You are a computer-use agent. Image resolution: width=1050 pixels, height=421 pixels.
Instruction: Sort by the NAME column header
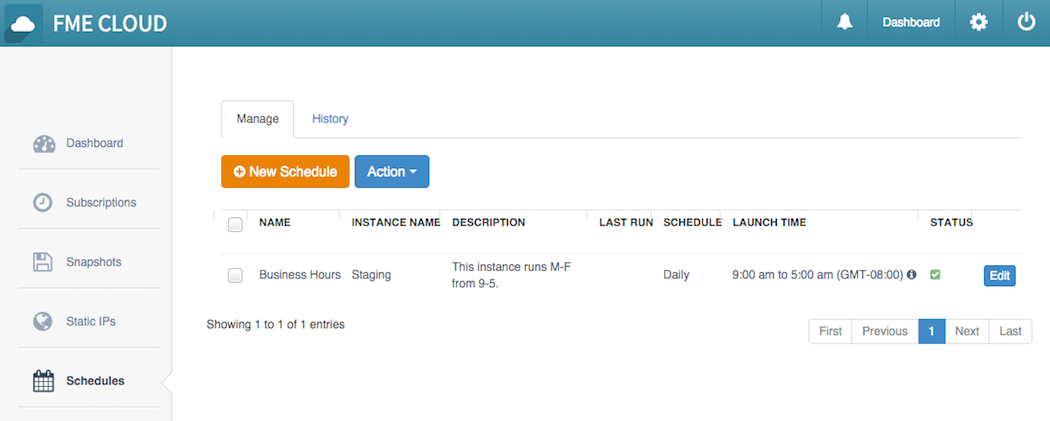[275, 222]
